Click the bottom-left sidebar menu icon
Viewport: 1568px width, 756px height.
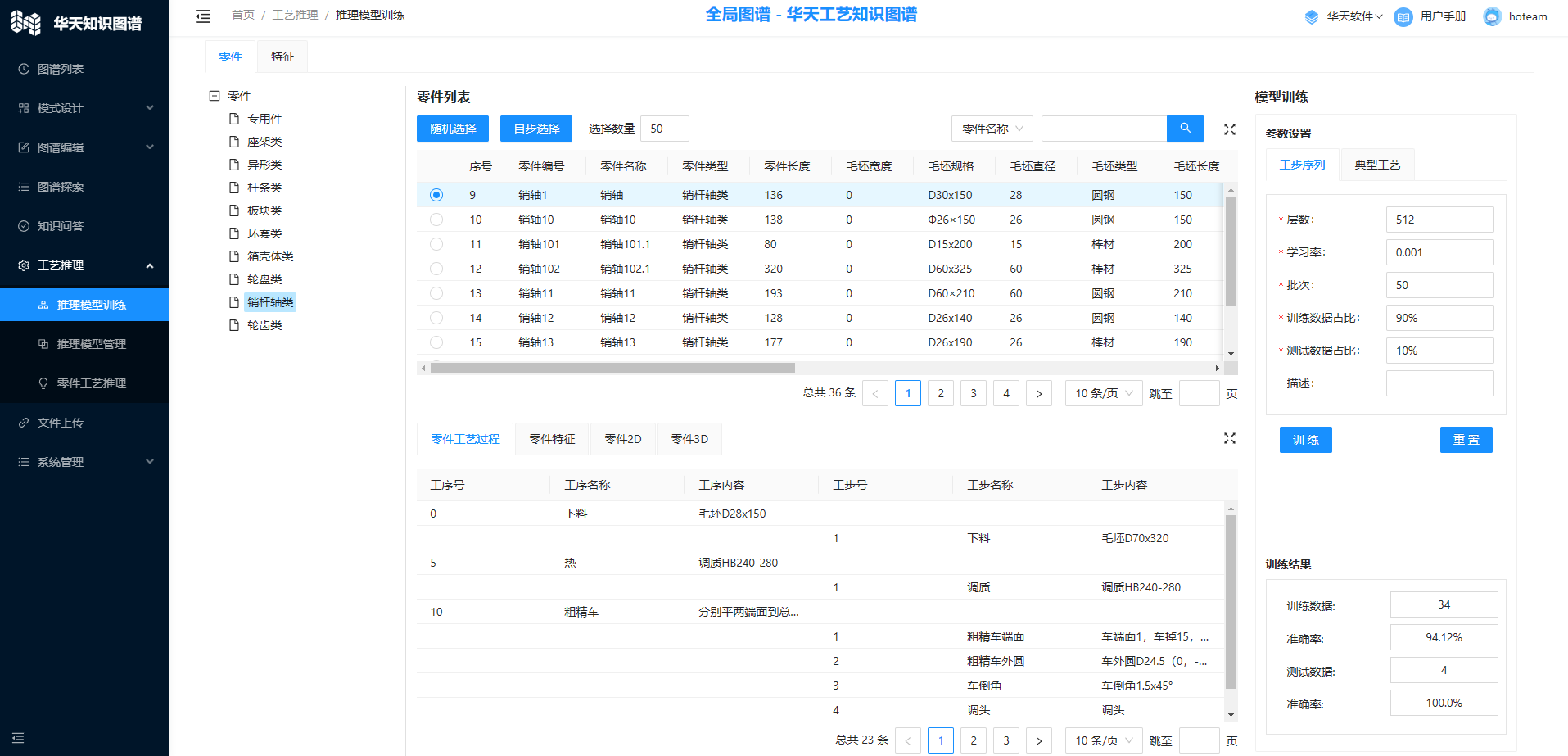[18, 738]
